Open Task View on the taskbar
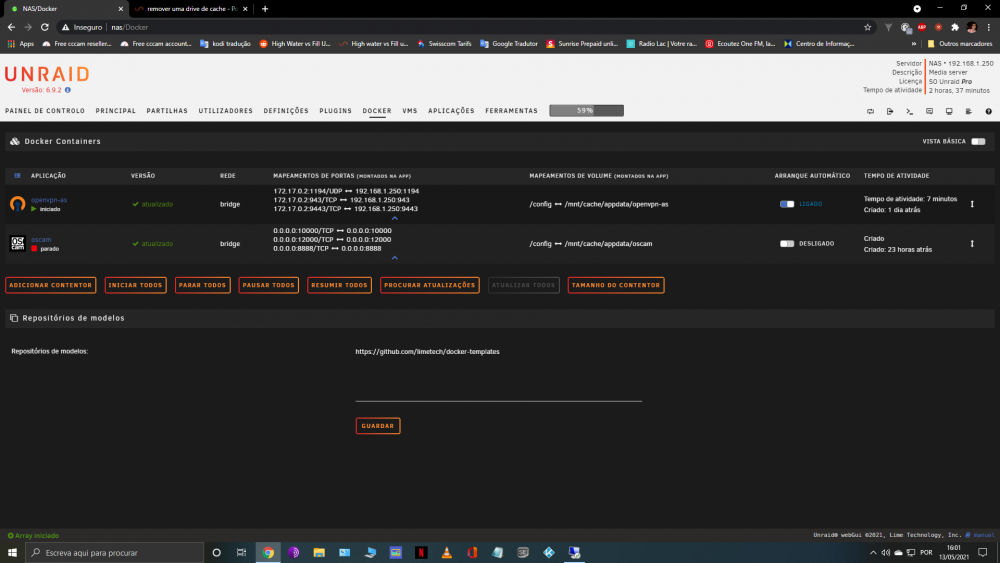 (x=241, y=553)
